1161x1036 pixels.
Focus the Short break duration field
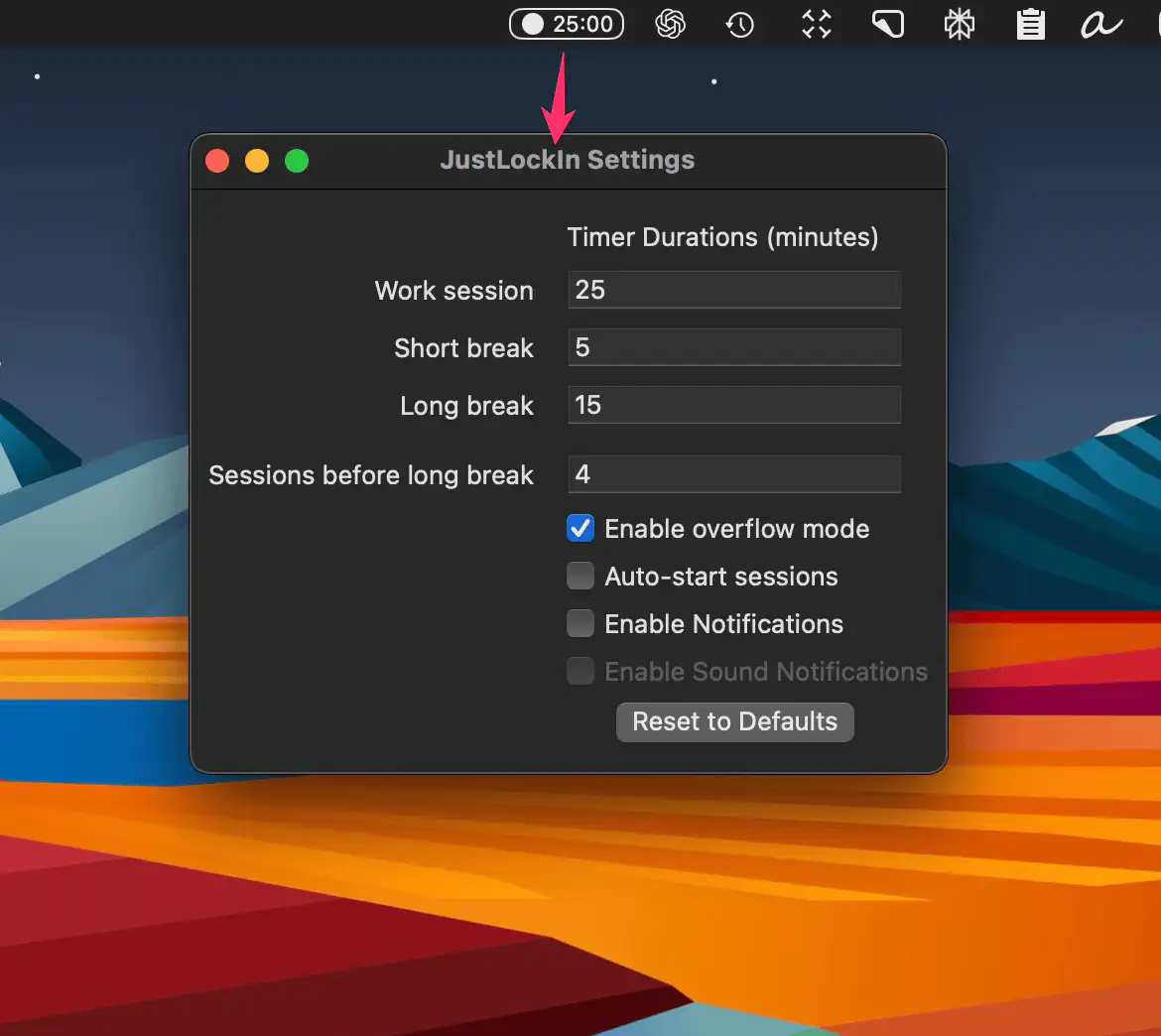(734, 347)
